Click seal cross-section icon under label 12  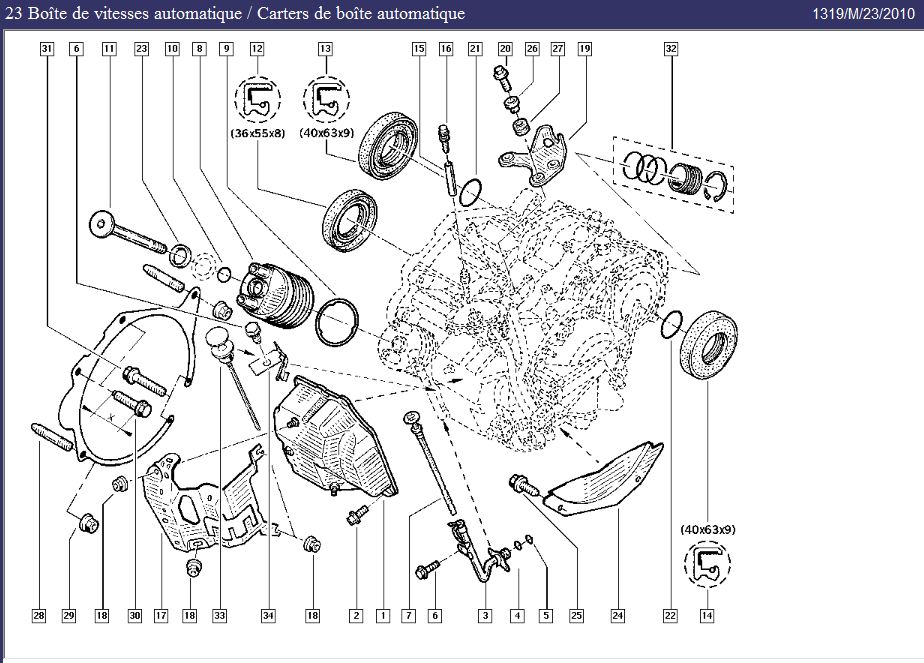coord(258,98)
